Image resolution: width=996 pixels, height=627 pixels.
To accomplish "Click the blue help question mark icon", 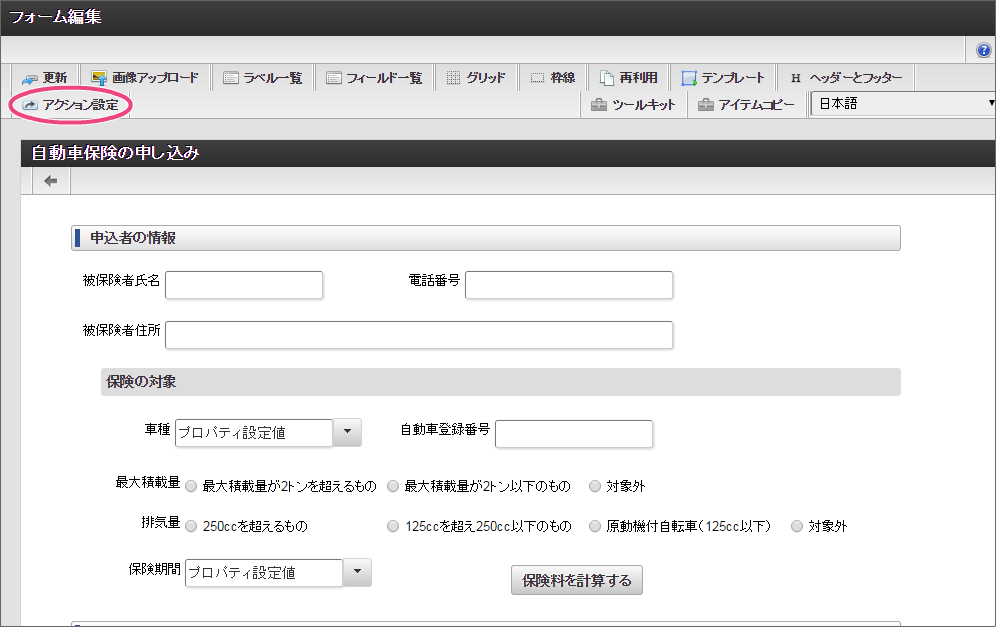I will (983, 50).
